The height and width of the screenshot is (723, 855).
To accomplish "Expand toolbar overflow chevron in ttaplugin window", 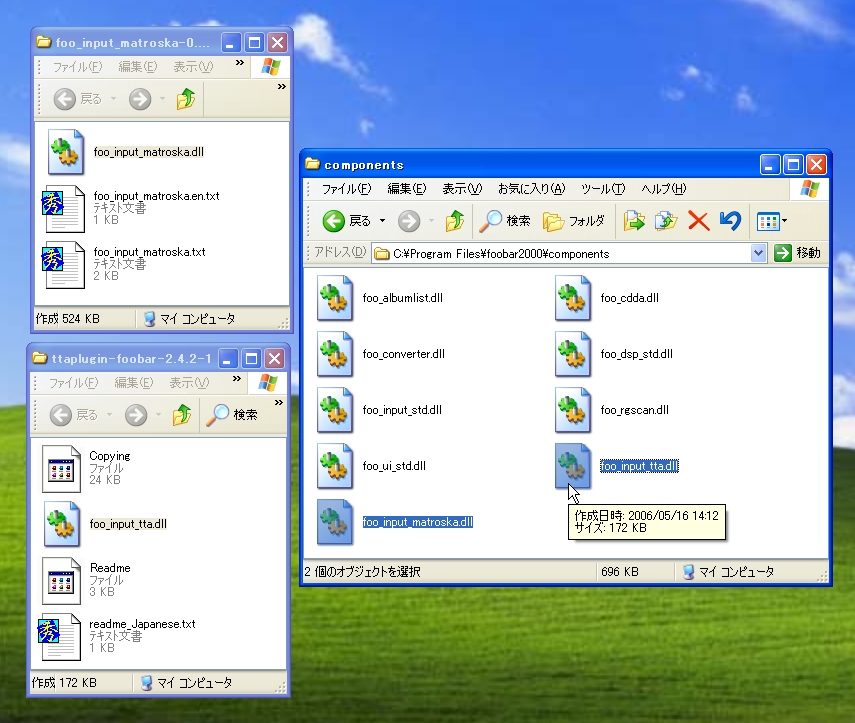I will pyautogui.click(x=279, y=402).
